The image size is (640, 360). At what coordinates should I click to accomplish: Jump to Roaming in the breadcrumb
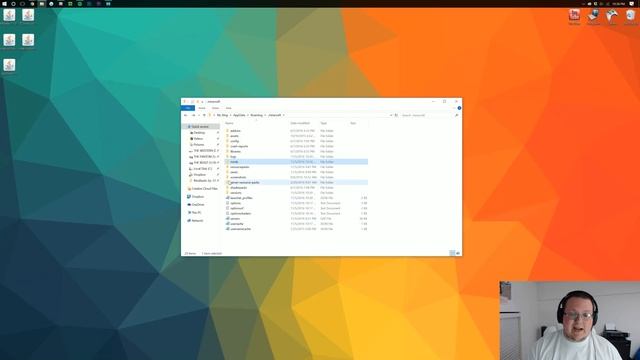click(257, 116)
